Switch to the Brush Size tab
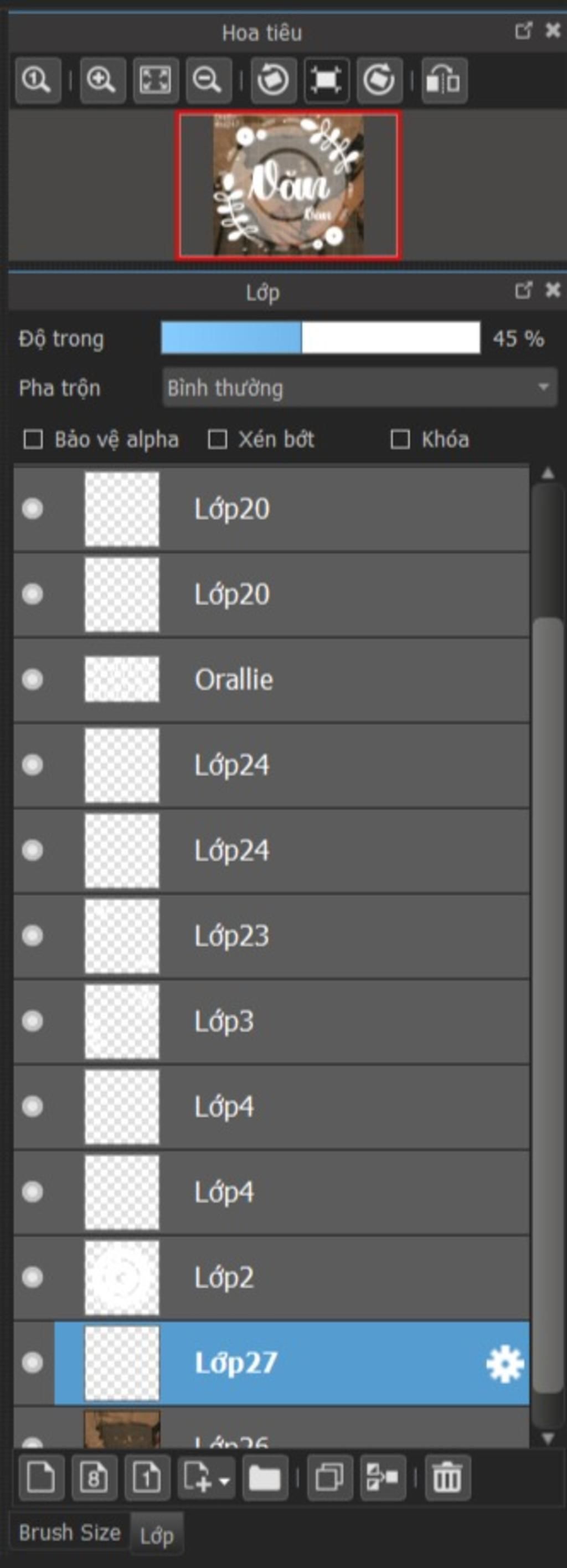 pos(70,1531)
